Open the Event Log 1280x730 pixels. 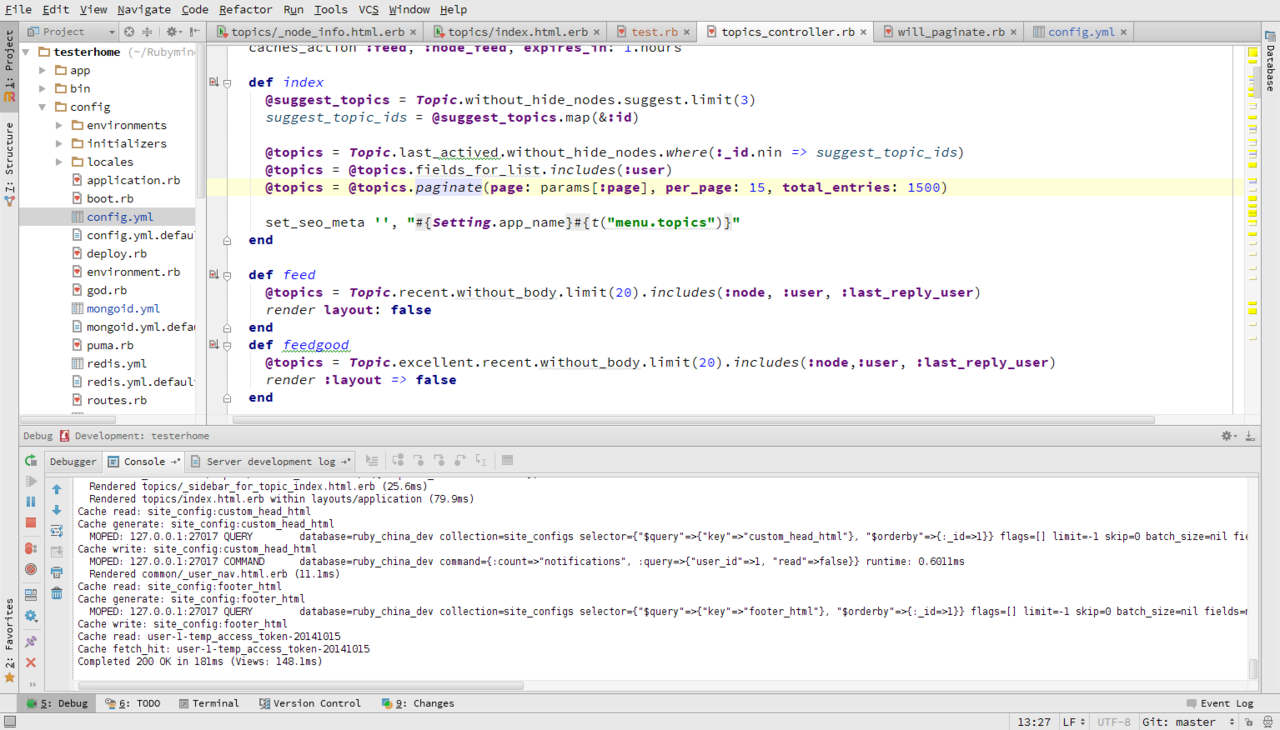coord(1220,704)
